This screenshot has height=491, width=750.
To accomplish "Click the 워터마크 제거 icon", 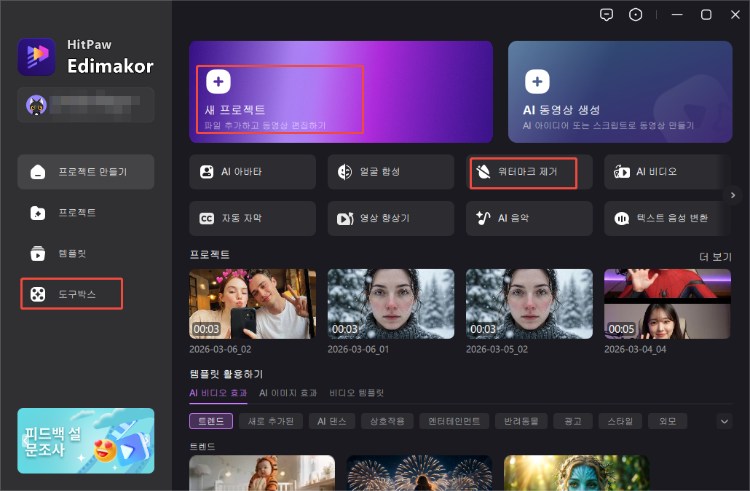I will [483, 172].
